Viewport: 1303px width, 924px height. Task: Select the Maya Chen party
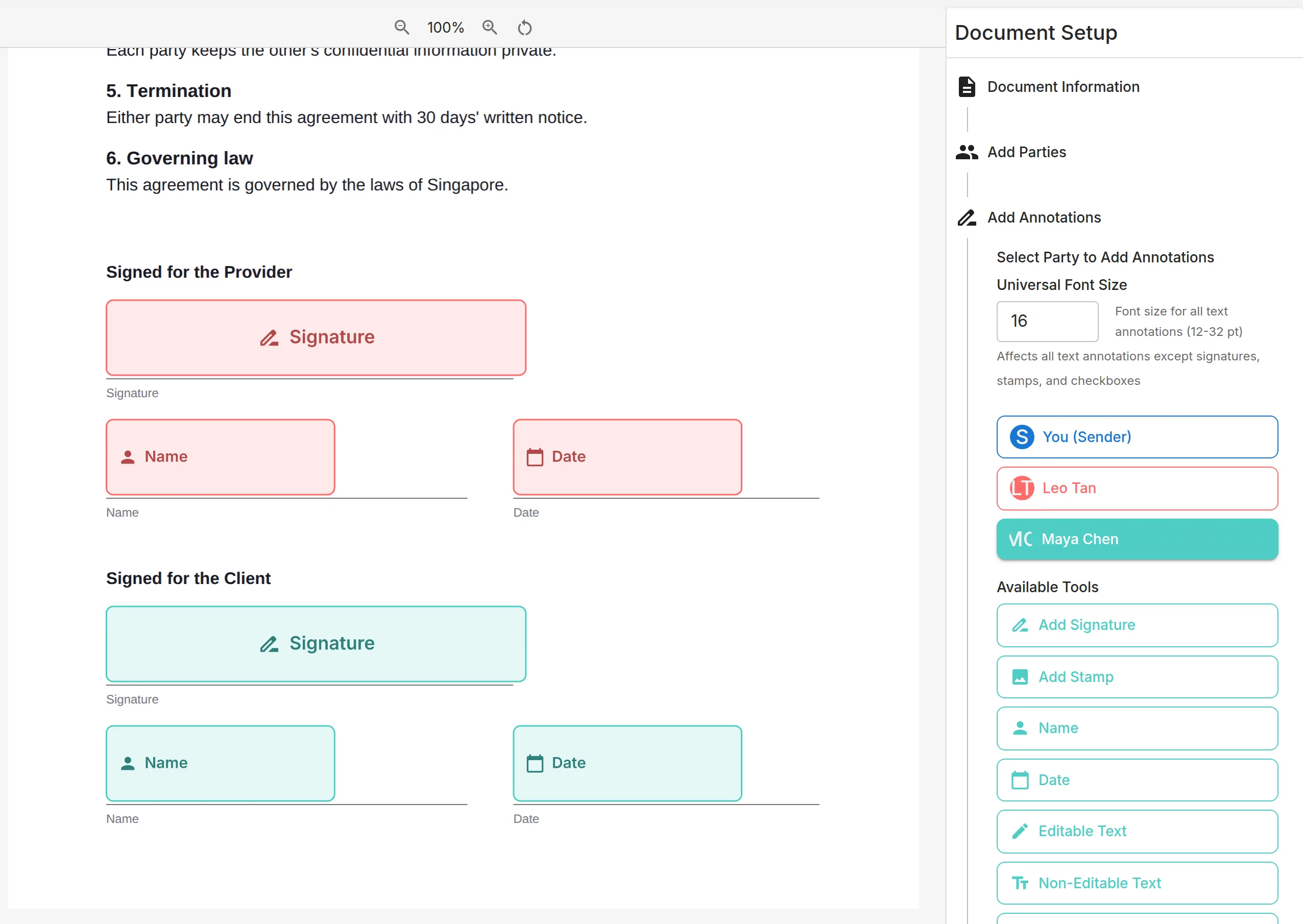tap(1137, 539)
